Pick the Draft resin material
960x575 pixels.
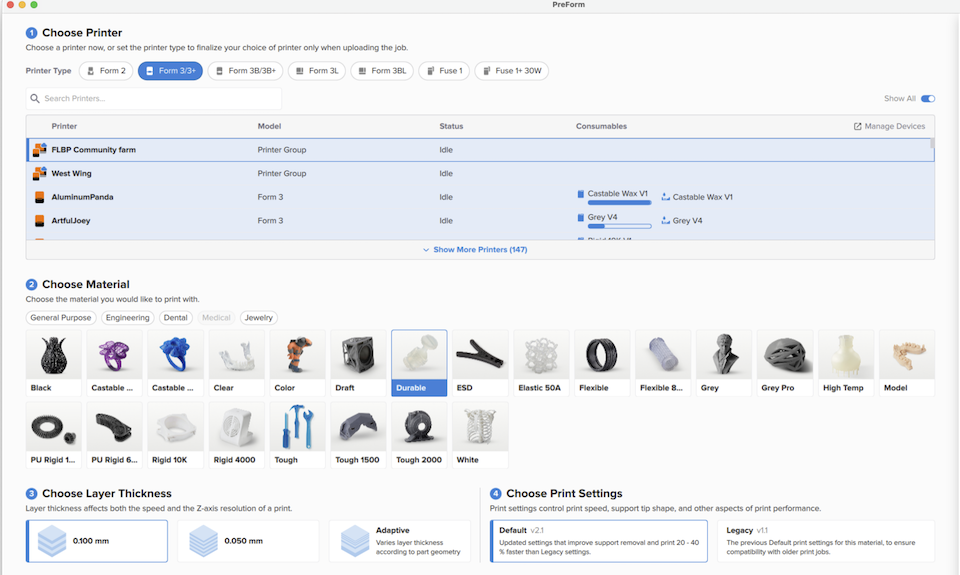click(358, 363)
